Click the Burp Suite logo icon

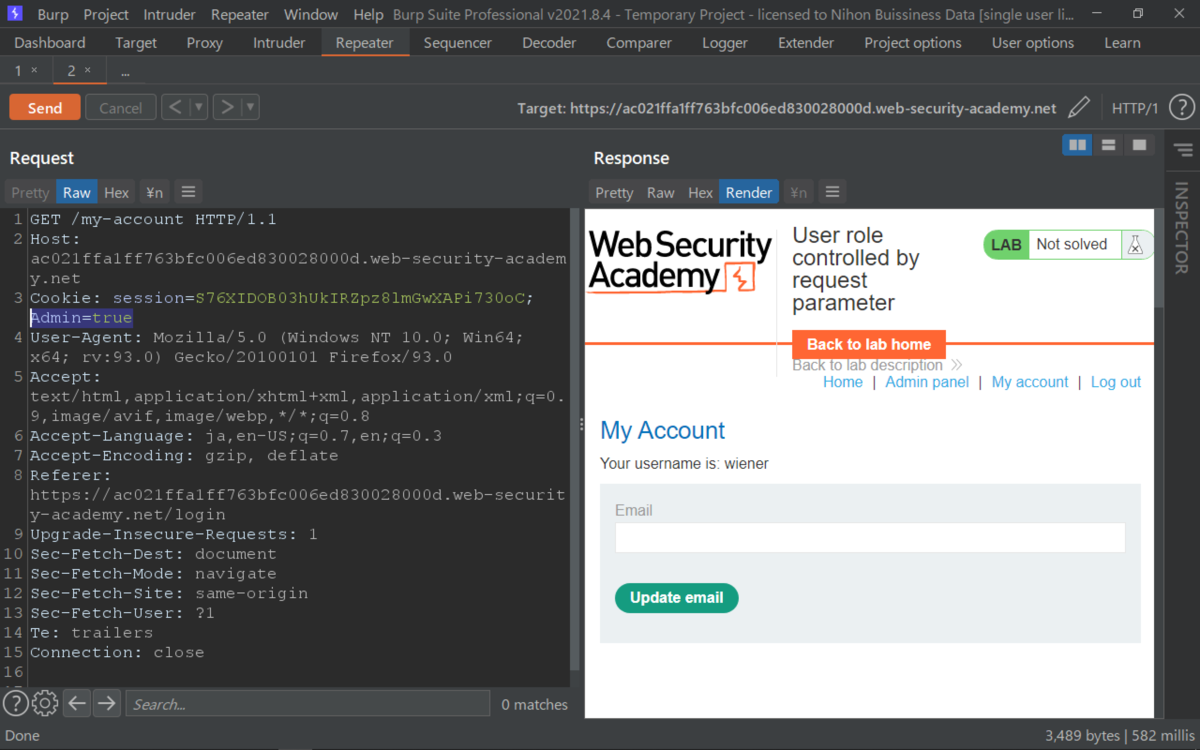click(14, 14)
